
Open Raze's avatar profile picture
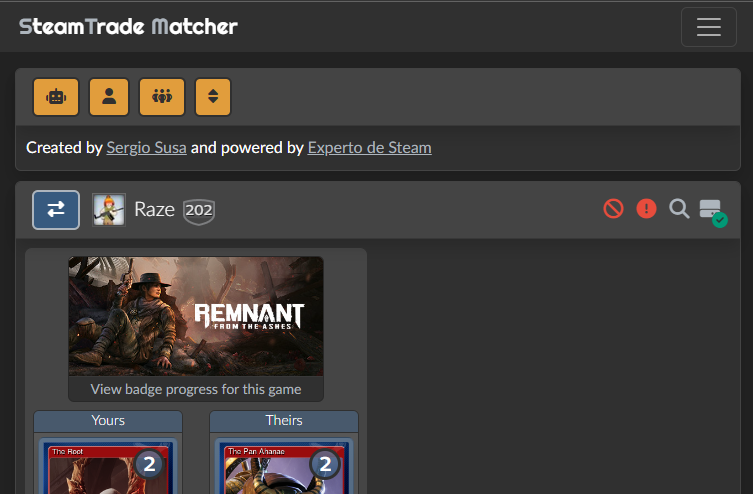(x=109, y=210)
